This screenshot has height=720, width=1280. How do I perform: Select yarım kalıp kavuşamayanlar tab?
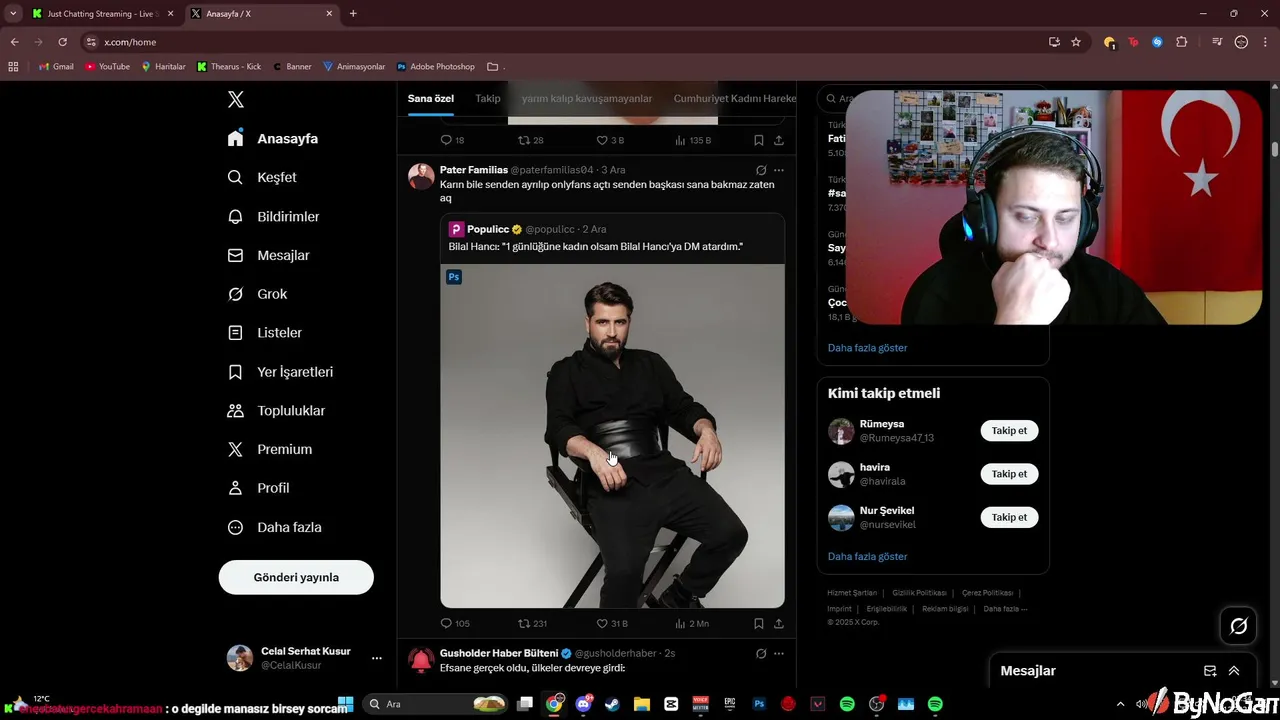click(587, 98)
